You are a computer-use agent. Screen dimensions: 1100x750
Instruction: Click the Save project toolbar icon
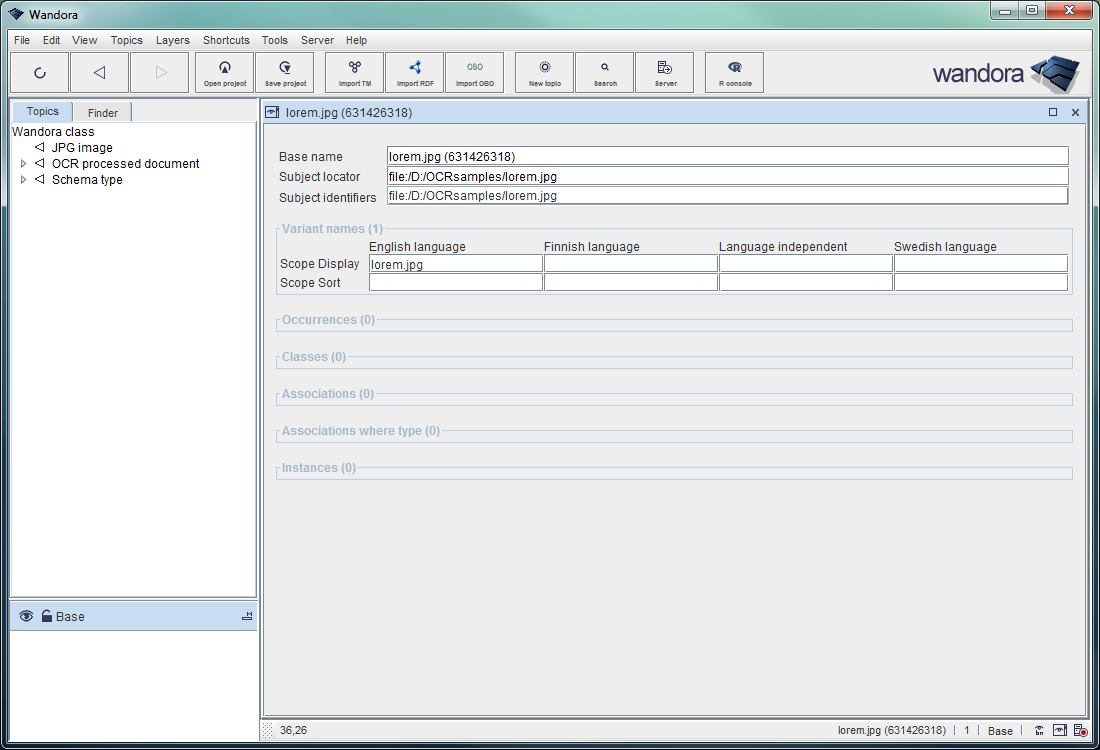tap(285, 72)
